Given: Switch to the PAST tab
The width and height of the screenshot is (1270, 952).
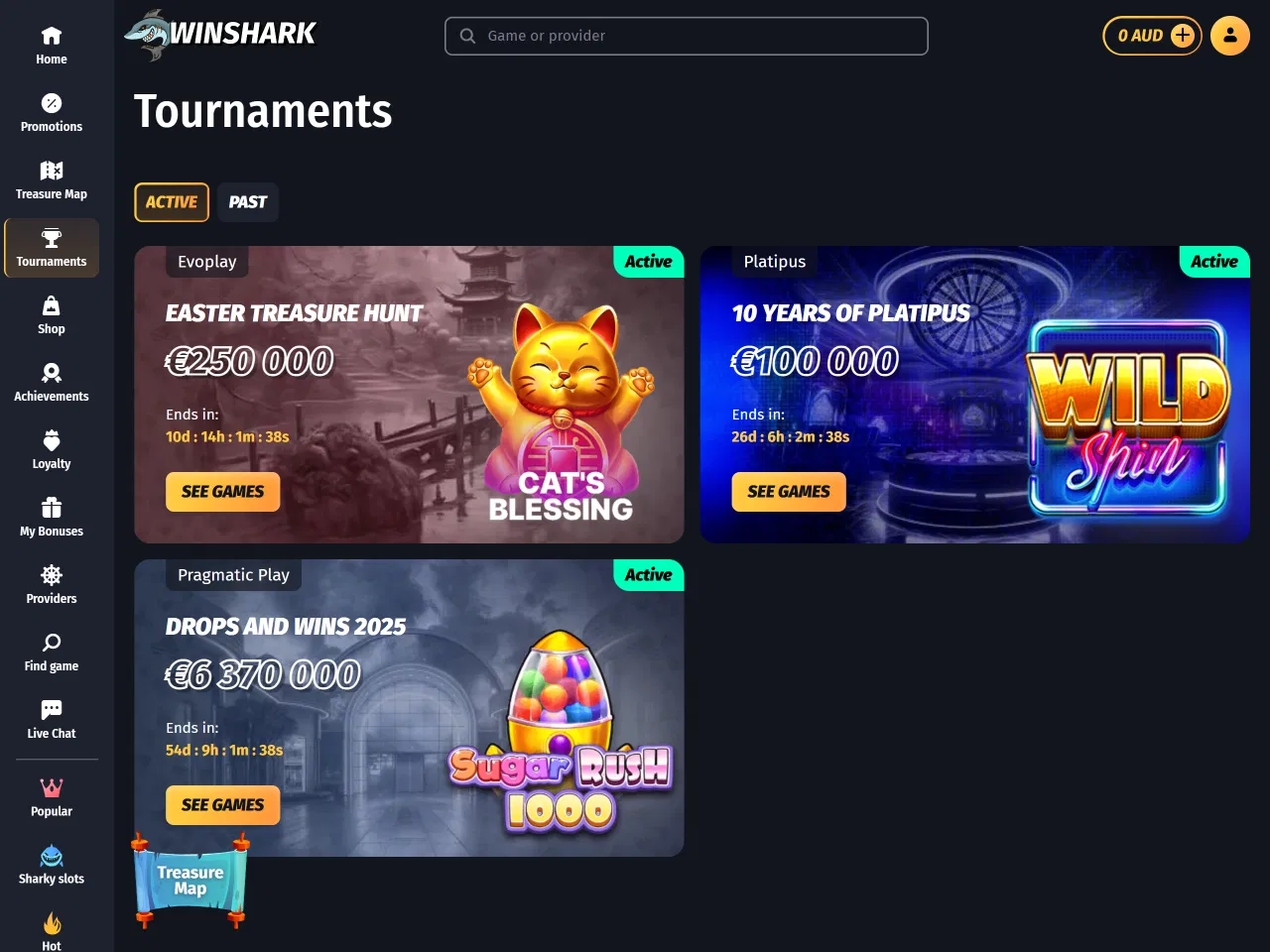Looking at the screenshot, I should [x=248, y=202].
